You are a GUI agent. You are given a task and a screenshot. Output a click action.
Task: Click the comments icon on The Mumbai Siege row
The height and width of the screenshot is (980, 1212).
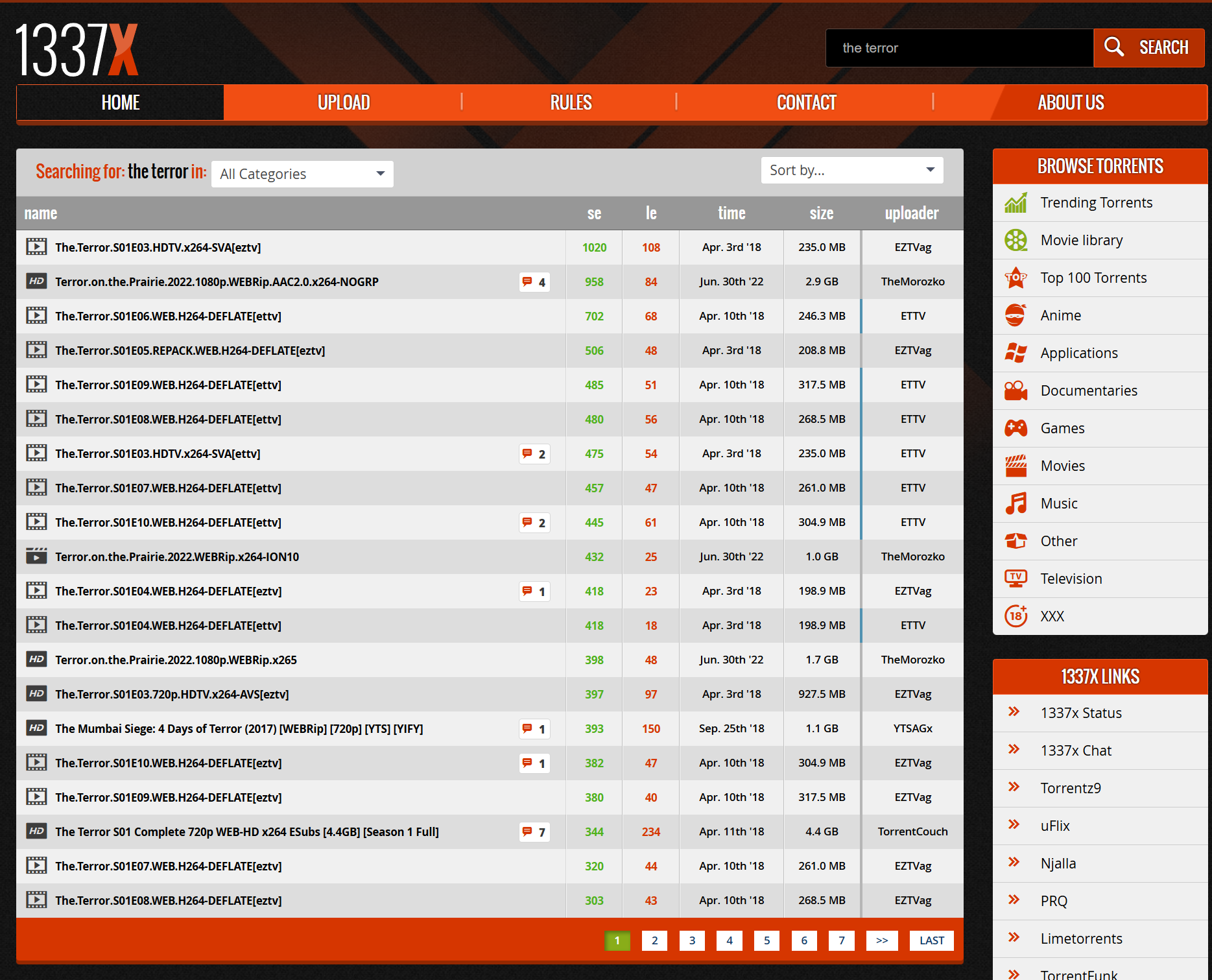(x=527, y=728)
